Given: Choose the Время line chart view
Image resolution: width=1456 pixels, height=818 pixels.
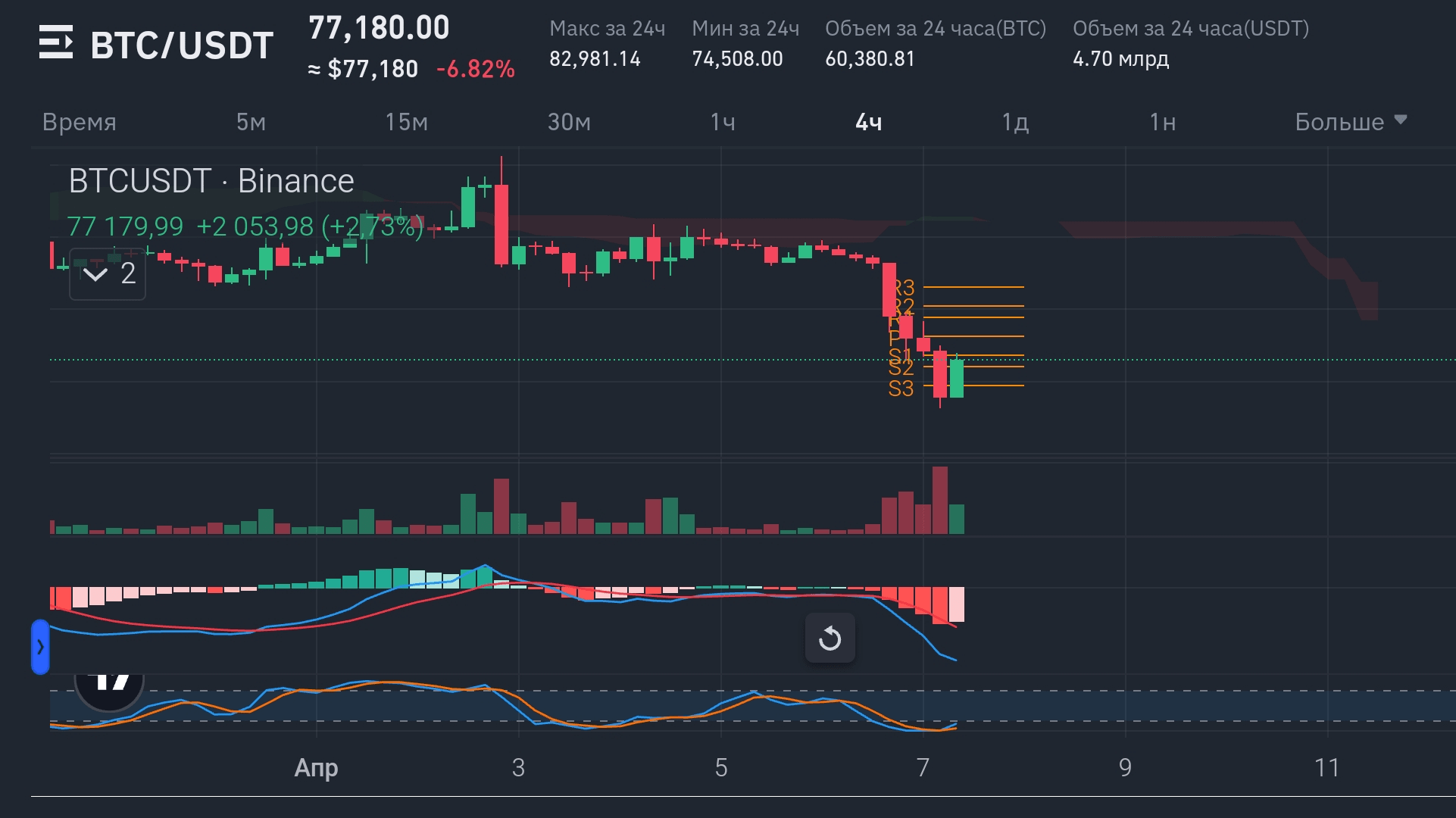Looking at the screenshot, I should (80, 122).
